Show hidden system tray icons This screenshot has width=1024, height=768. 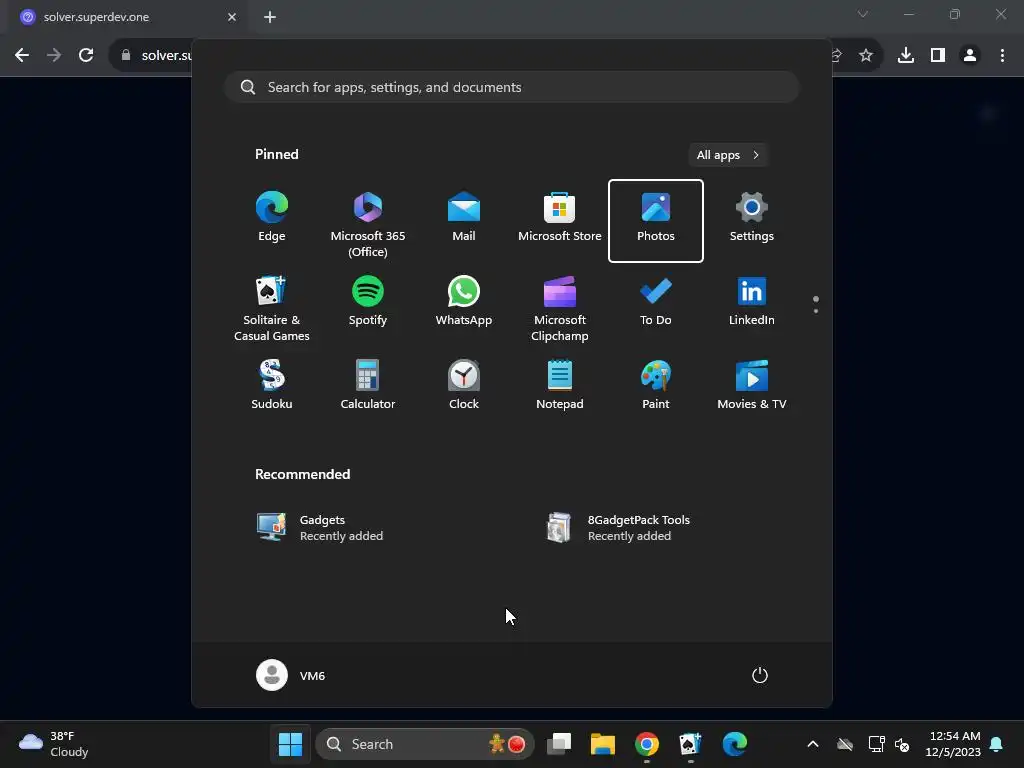(813, 744)
